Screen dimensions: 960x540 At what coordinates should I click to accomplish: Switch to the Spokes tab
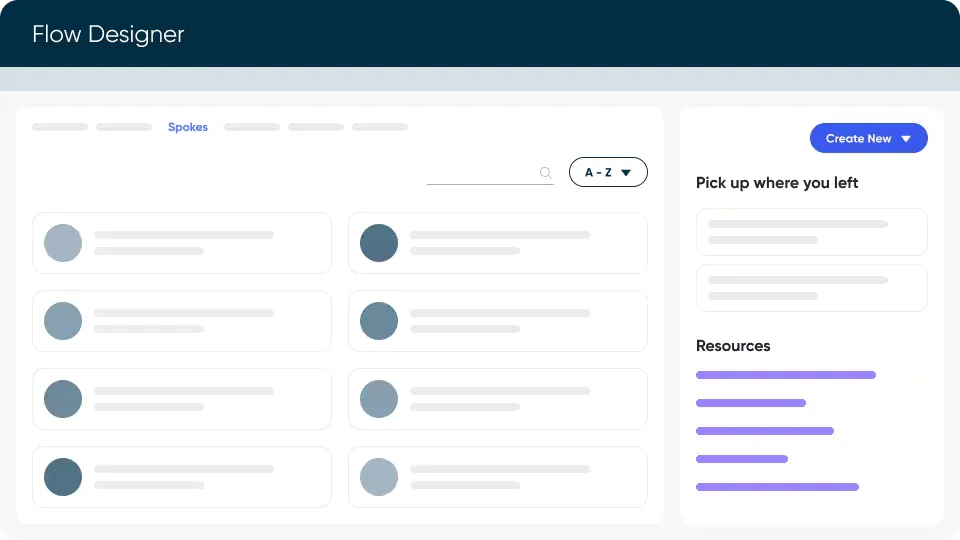188,127
